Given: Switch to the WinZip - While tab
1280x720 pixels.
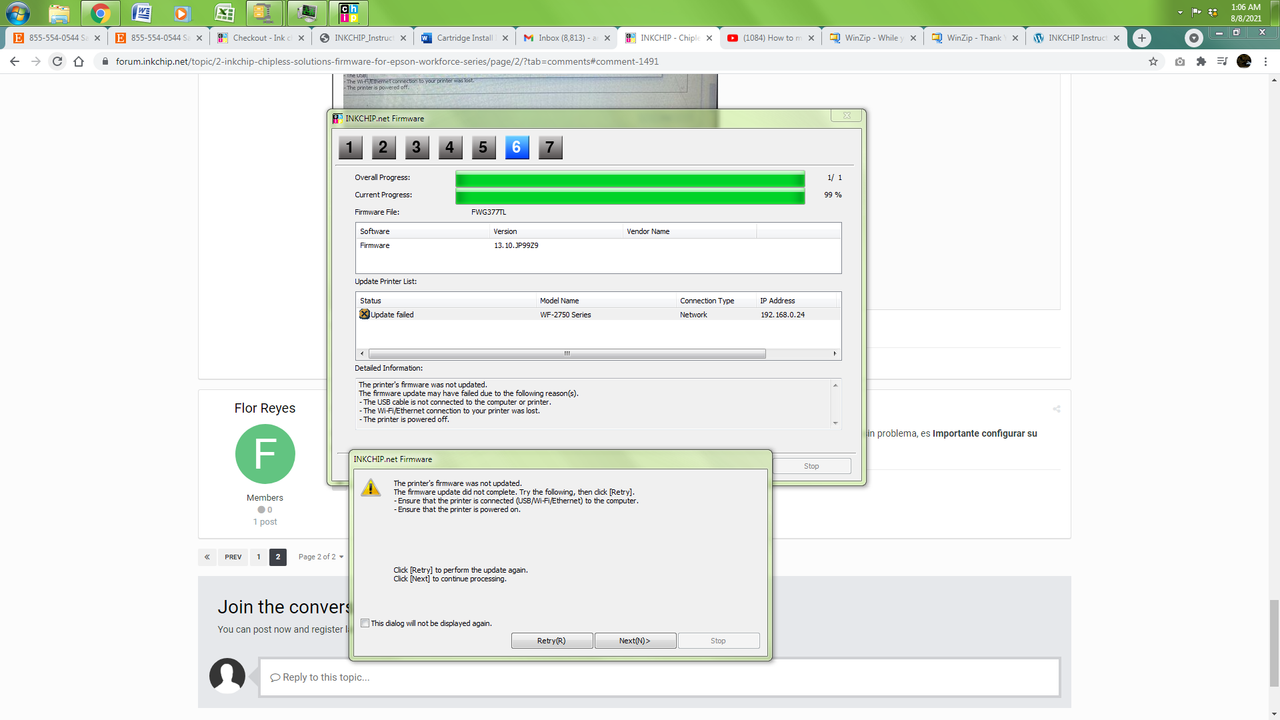Looking at the screenshot, I should (x=873, y=38).
